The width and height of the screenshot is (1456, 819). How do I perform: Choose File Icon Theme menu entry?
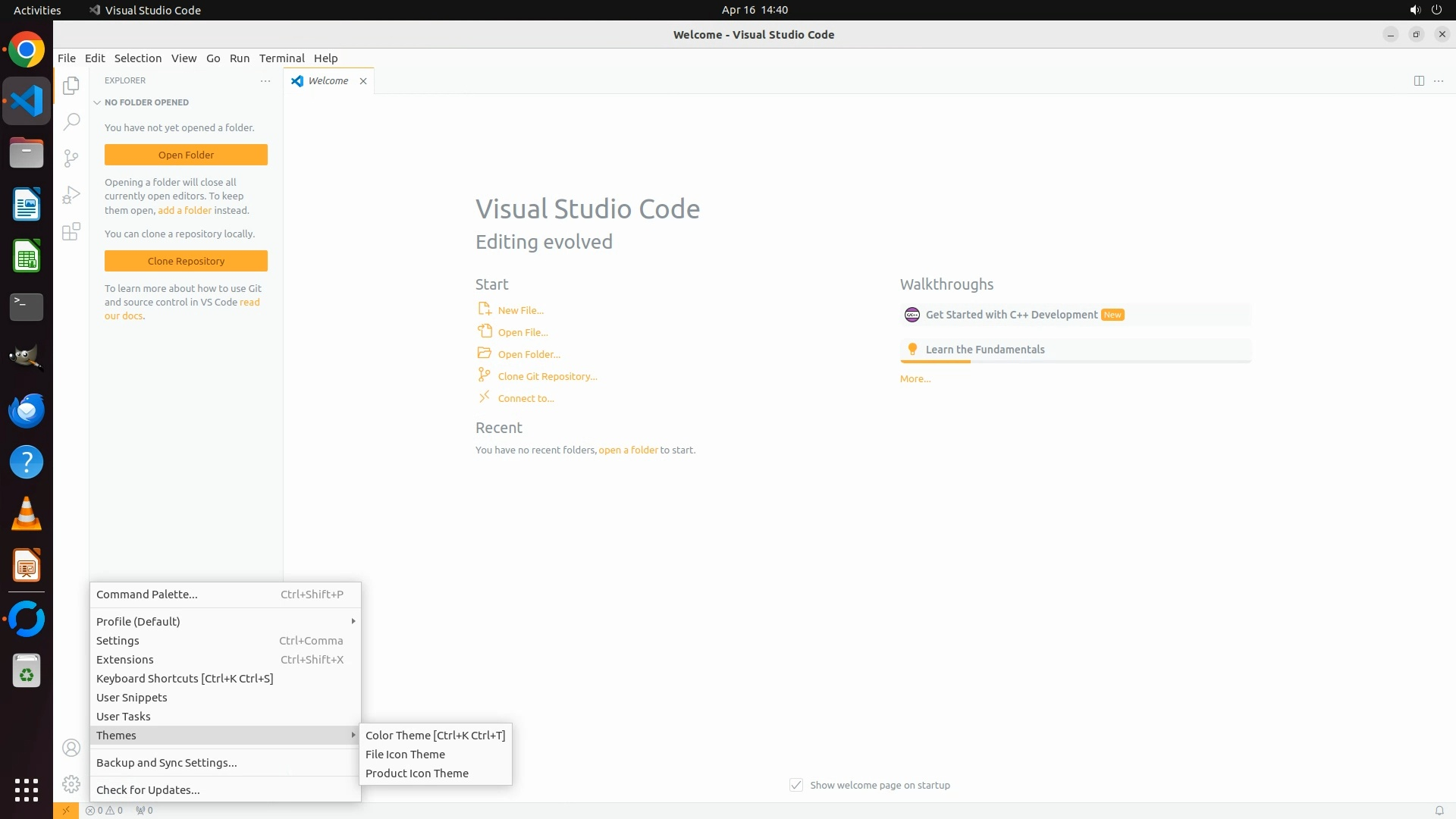point(405,755)
